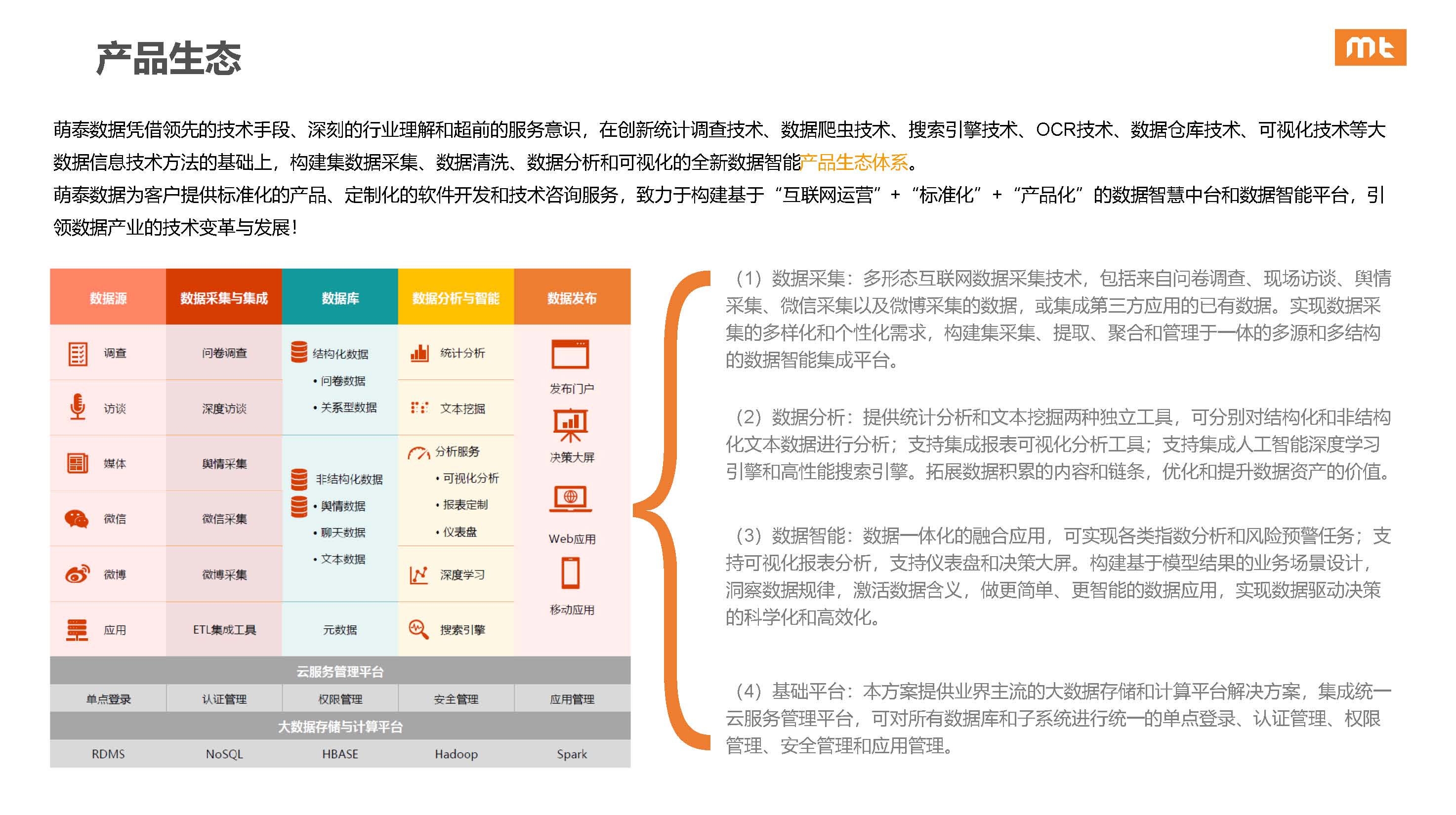1456x815 pixels.
Task: Click the orange 产品生态体系 highlighted text
Action: point(855,163)
